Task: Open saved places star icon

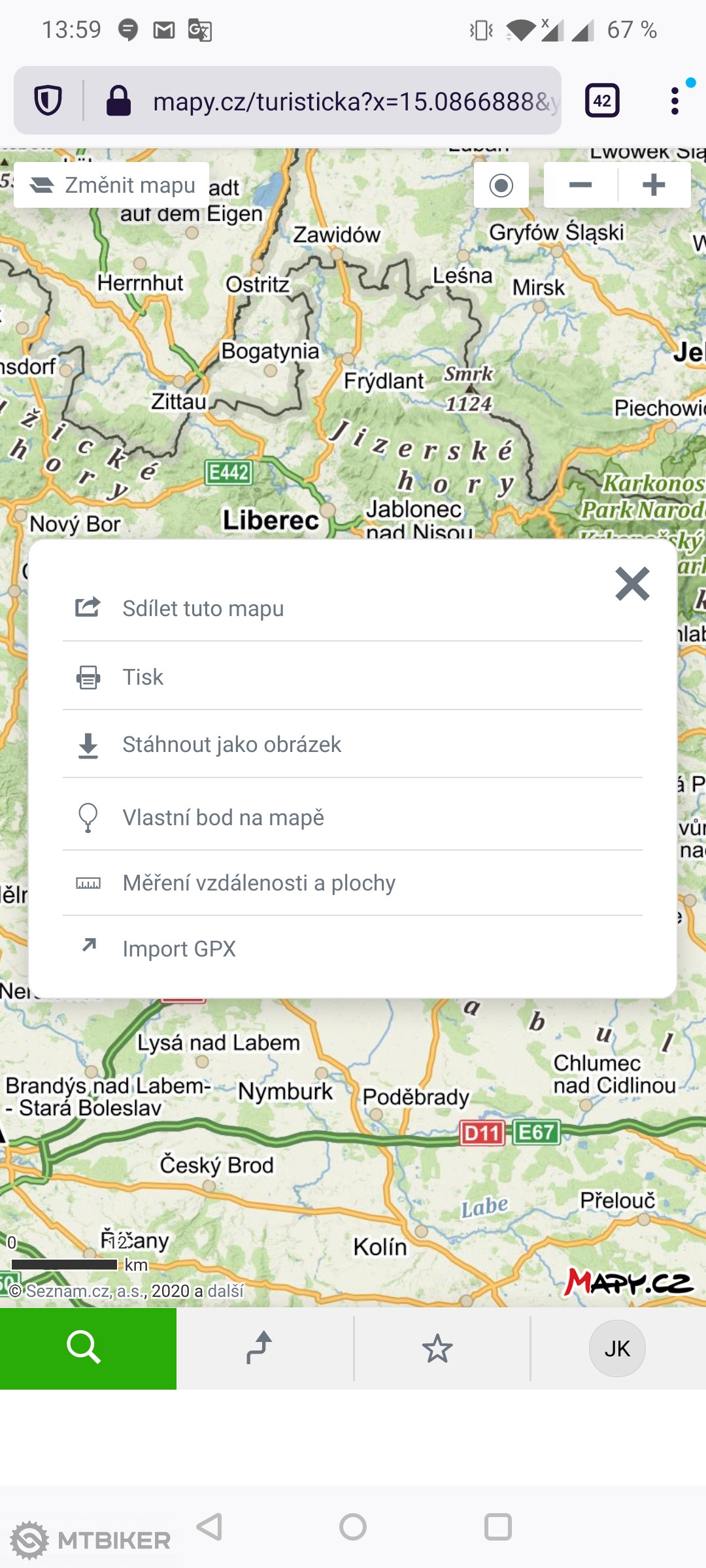Action: pos(437,1348)
